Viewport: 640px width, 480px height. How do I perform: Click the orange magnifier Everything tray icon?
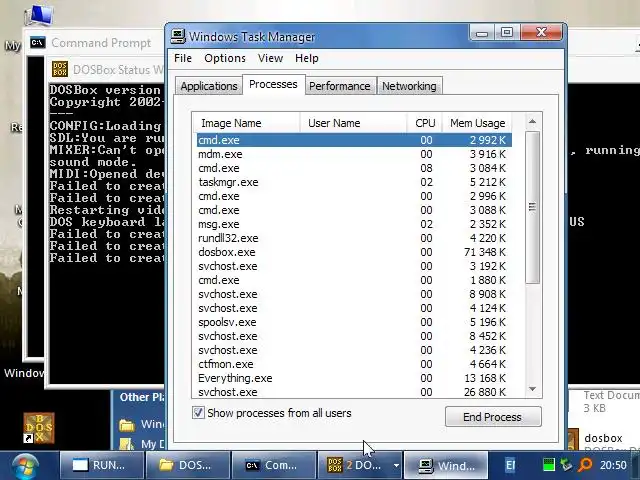point(585,465)
